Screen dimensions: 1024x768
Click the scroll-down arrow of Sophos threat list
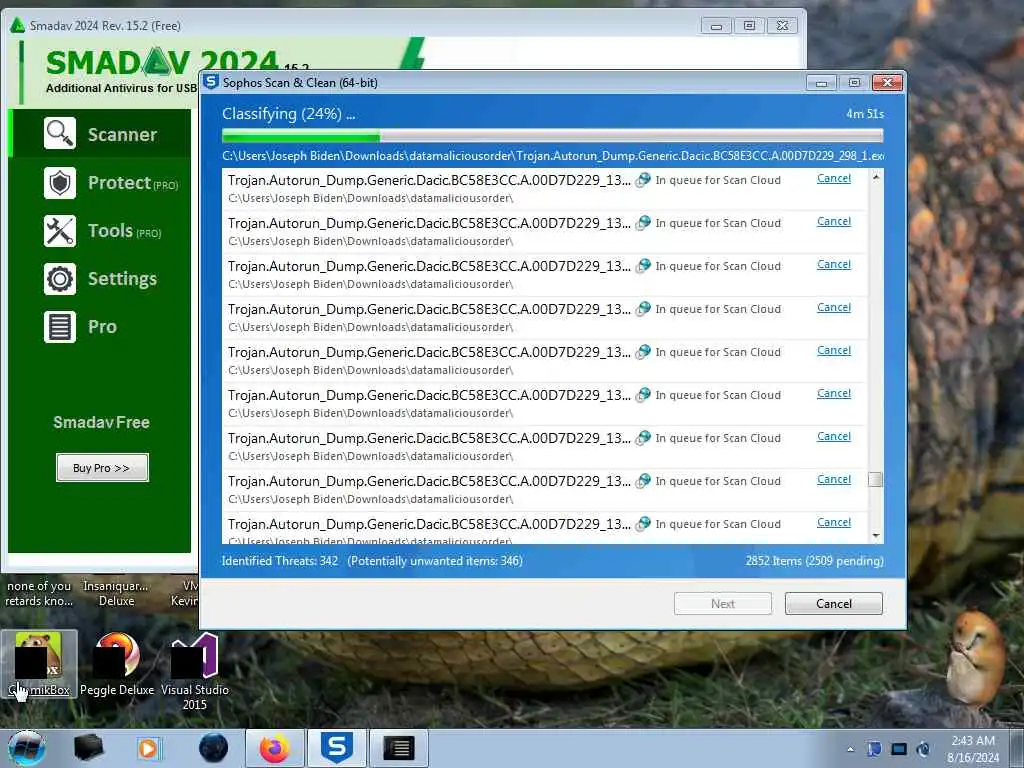point(876,536)
